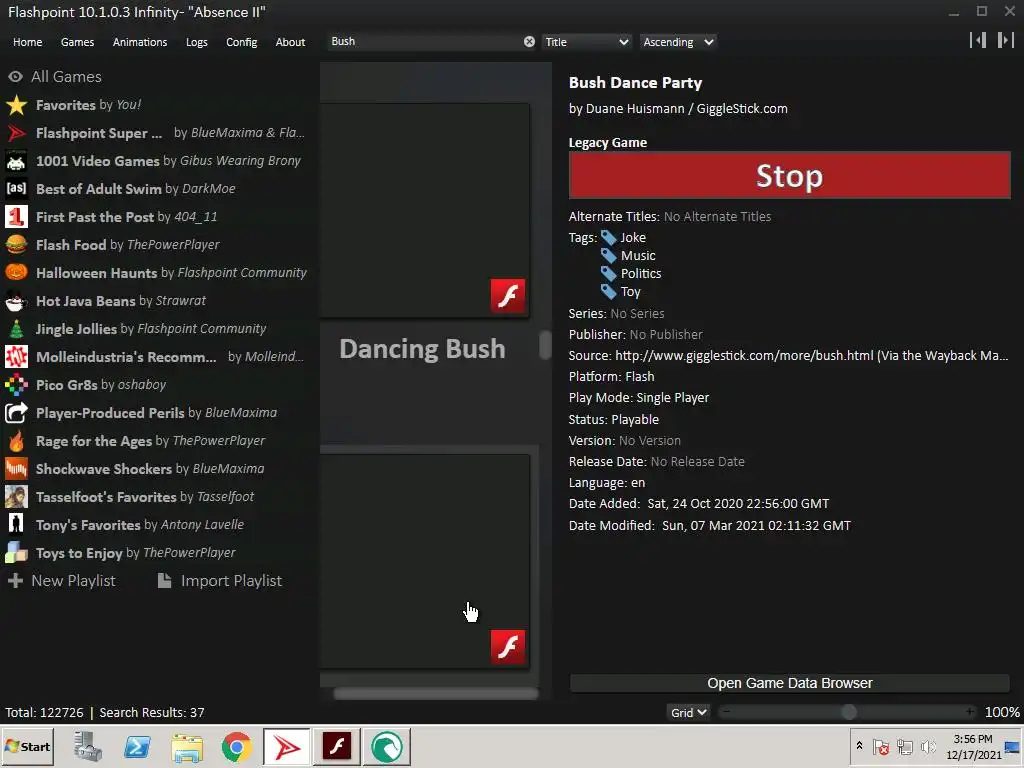Screen dimensions: 1024x768
Task: Clear the Bush search with X icon
Action: click(529, 42)
